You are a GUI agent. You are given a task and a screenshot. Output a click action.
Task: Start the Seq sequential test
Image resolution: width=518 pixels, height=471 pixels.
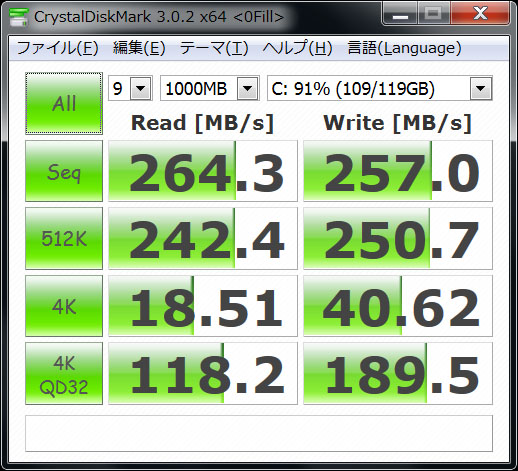tap(64, 171)
